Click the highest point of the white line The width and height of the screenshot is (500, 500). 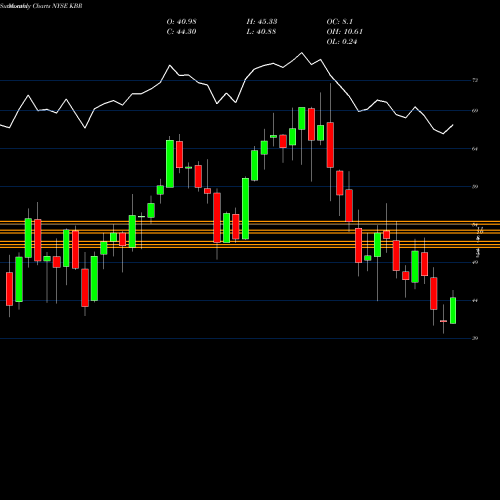tap(302, 53)
